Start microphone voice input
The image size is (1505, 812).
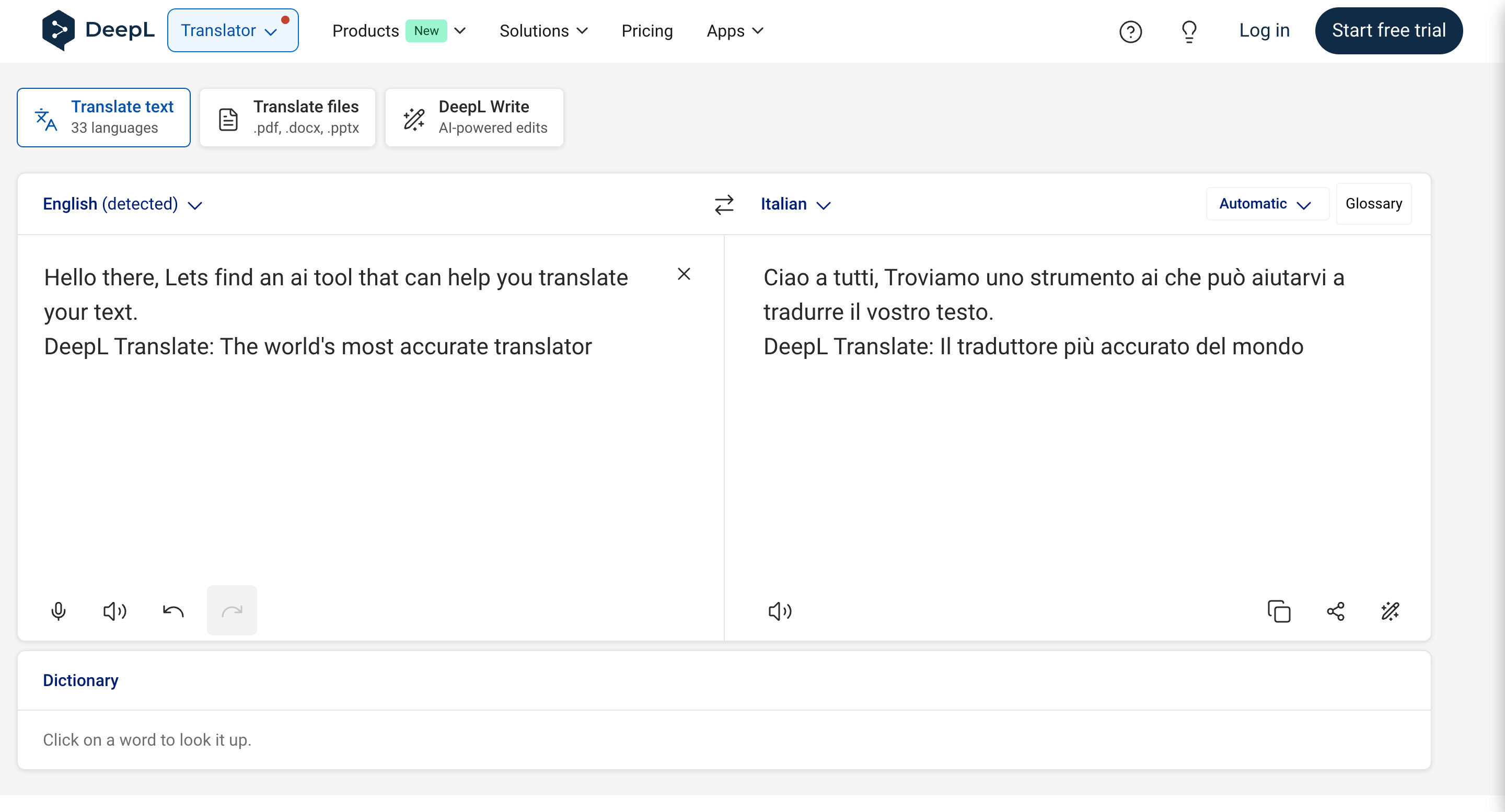(x=59, y=611)
